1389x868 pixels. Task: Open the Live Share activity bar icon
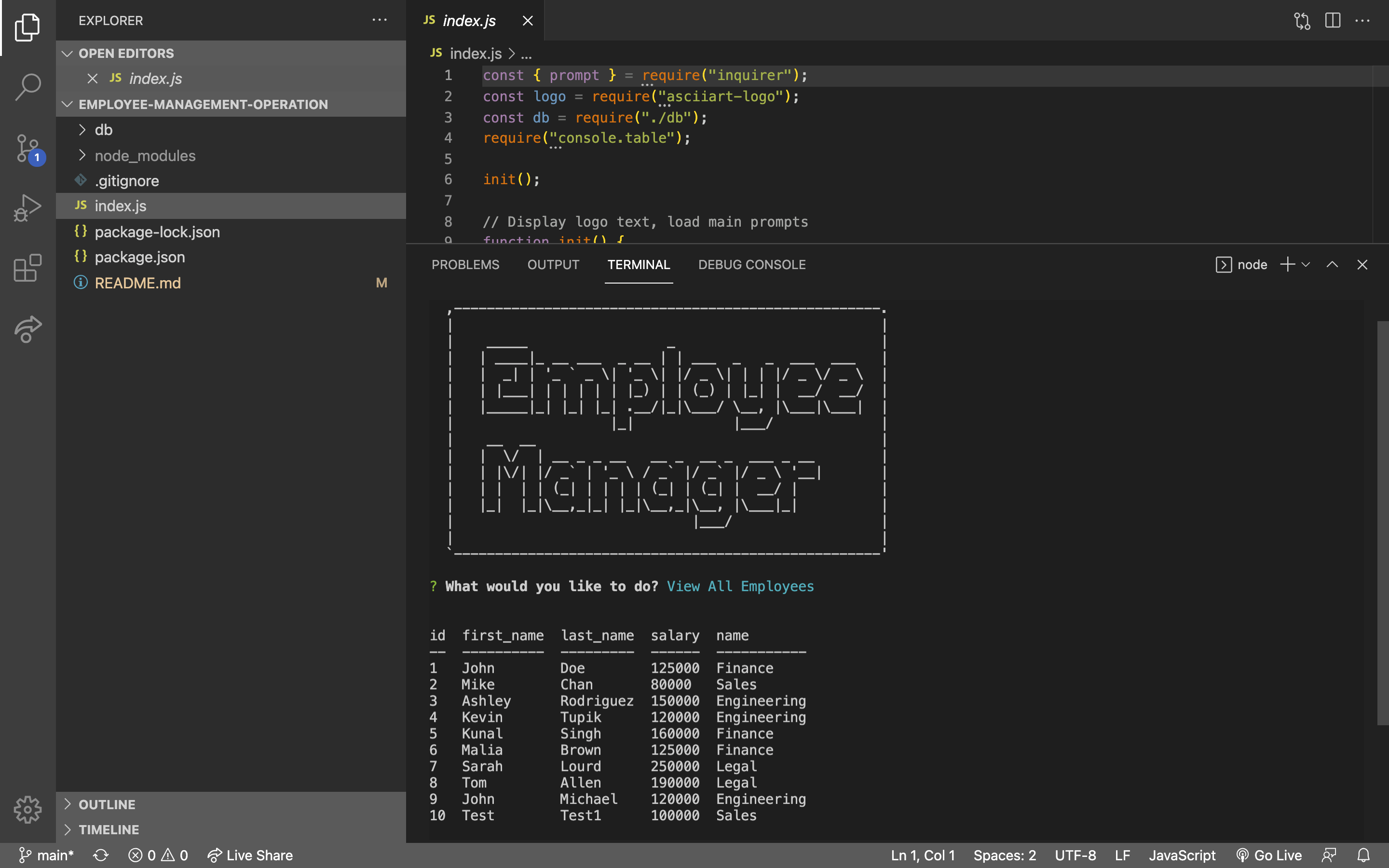pyautogui.click(x=27, y=329)
